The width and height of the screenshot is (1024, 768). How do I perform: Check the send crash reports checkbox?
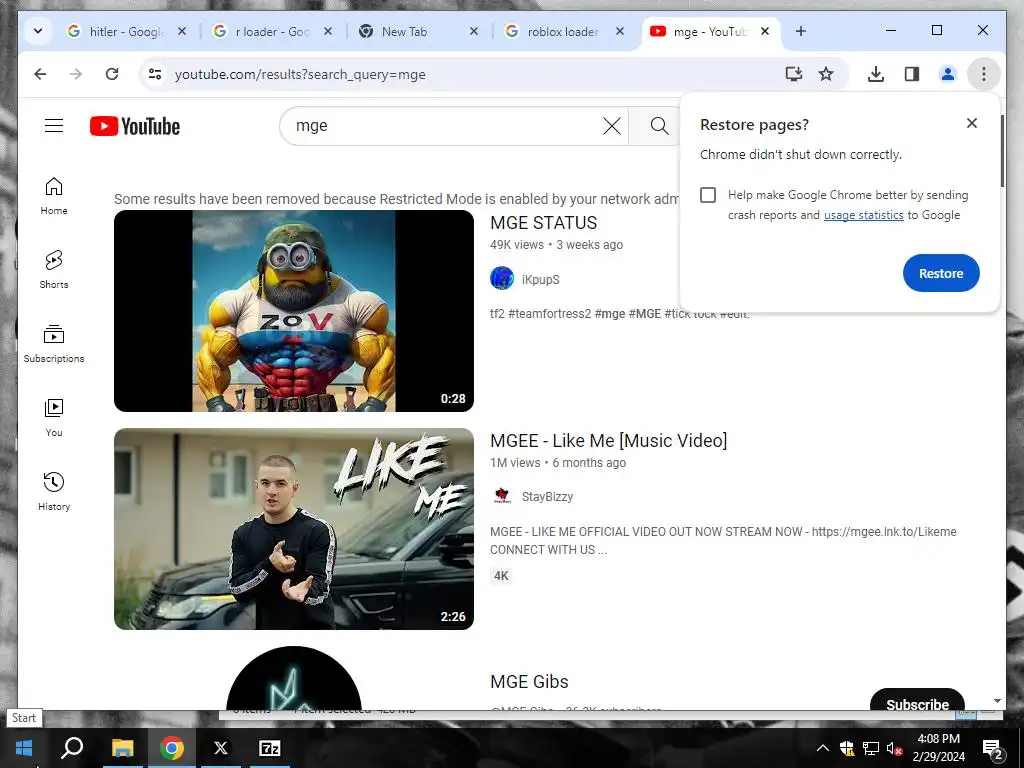[708, 195]
